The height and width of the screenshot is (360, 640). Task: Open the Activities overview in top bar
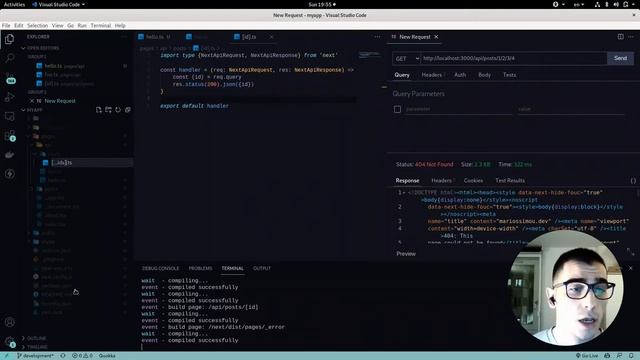[x=14, y=4]
